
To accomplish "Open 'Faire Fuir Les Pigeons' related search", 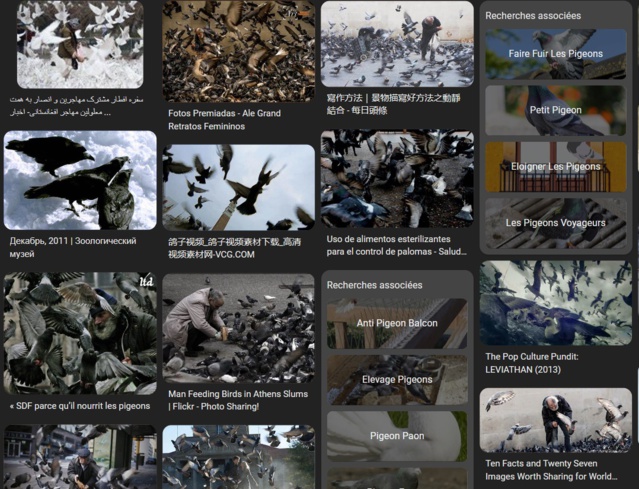I will coord(556,54).
